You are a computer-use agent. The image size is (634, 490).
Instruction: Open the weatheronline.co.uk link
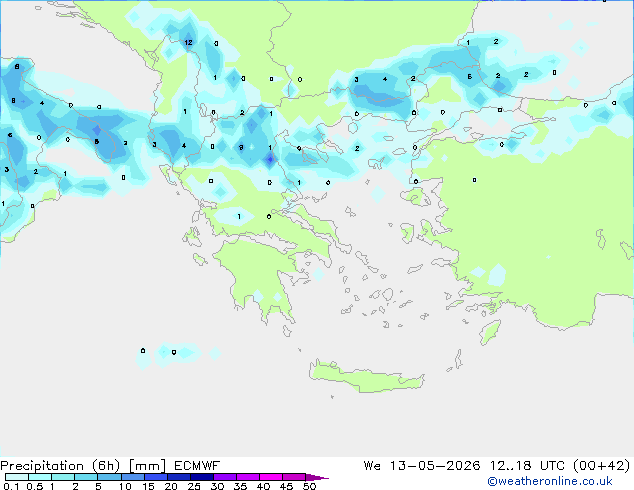550,481
